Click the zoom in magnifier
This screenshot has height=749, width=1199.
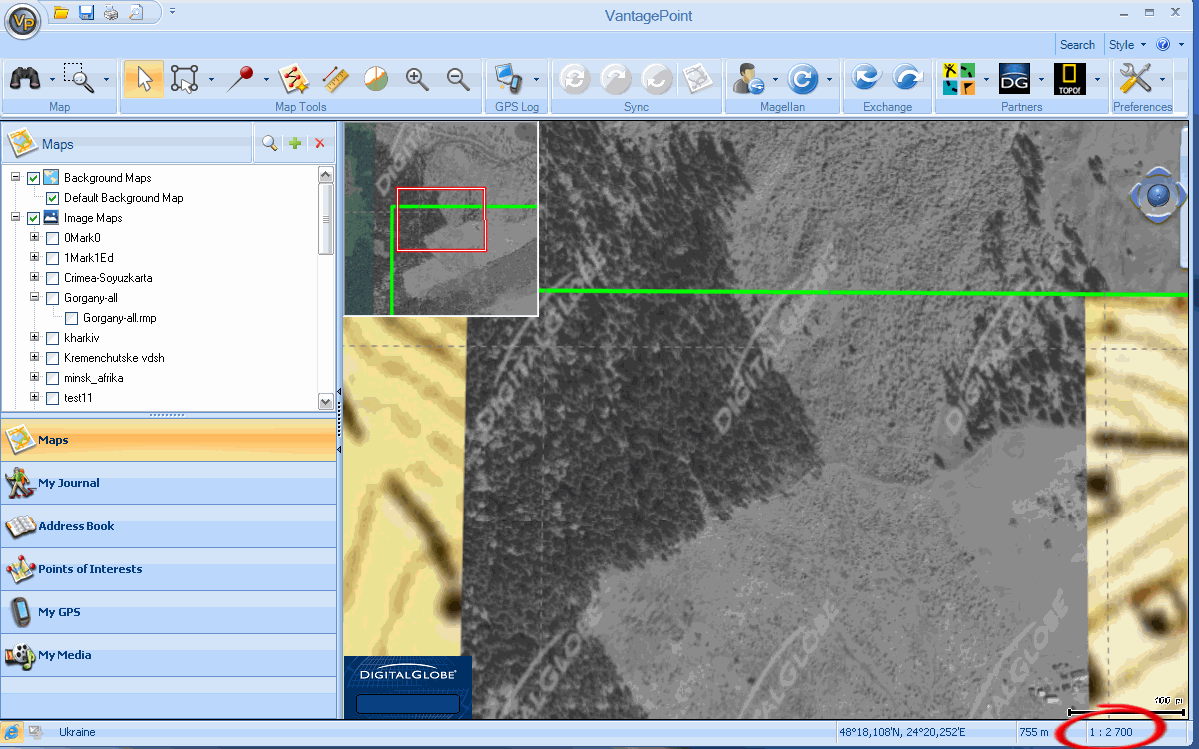point(417,79)
